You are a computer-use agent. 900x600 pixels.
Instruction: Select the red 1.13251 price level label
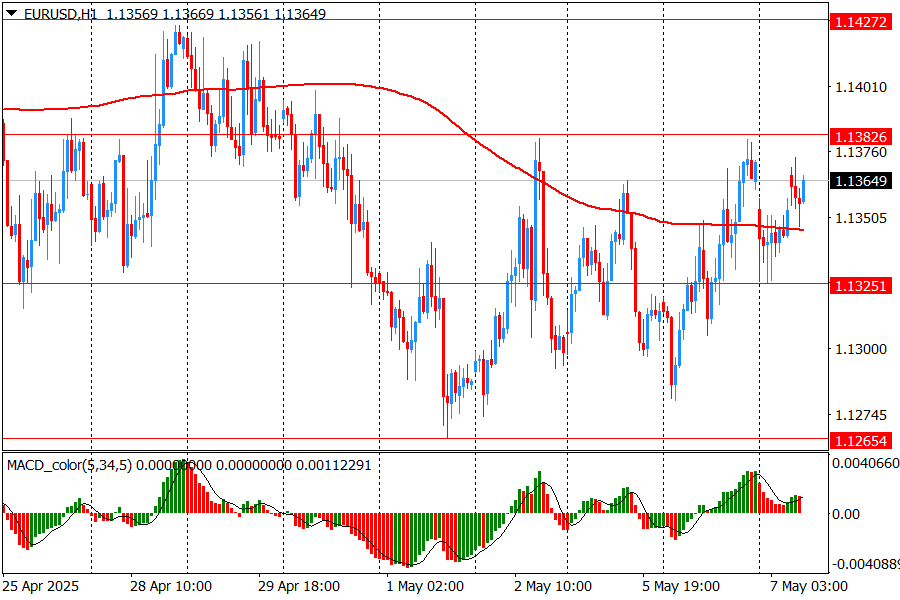click(x=860, y=285)
